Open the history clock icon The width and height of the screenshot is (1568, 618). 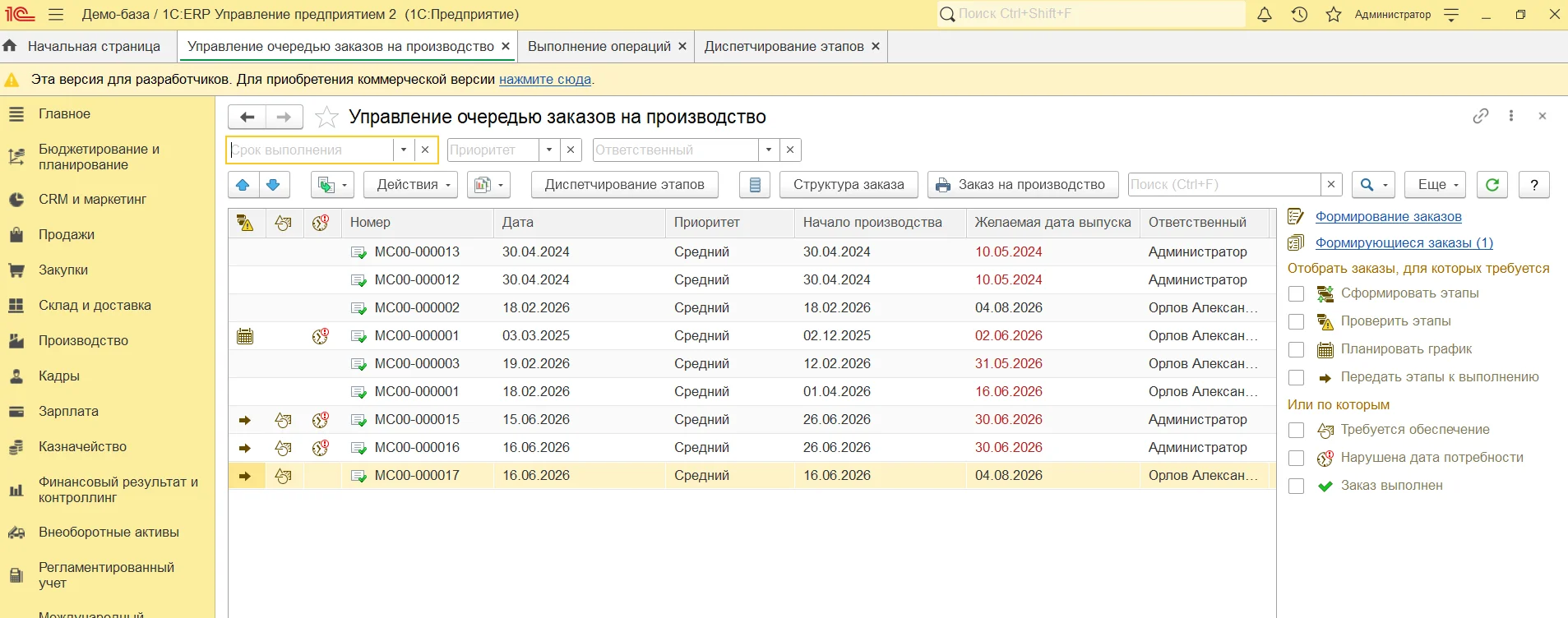[1299, 14]
